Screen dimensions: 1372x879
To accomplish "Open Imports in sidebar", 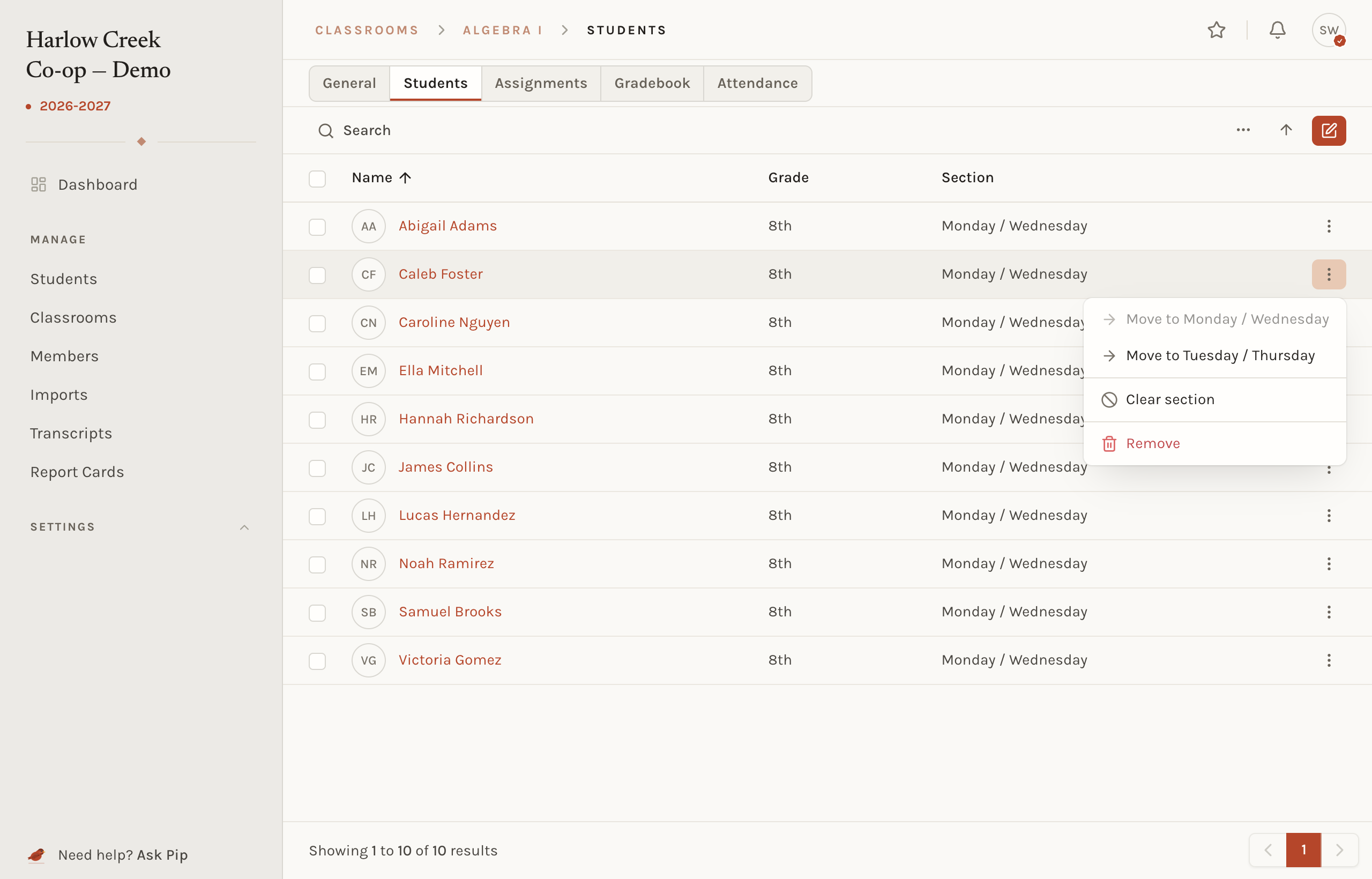I will [x=59, y=395].
